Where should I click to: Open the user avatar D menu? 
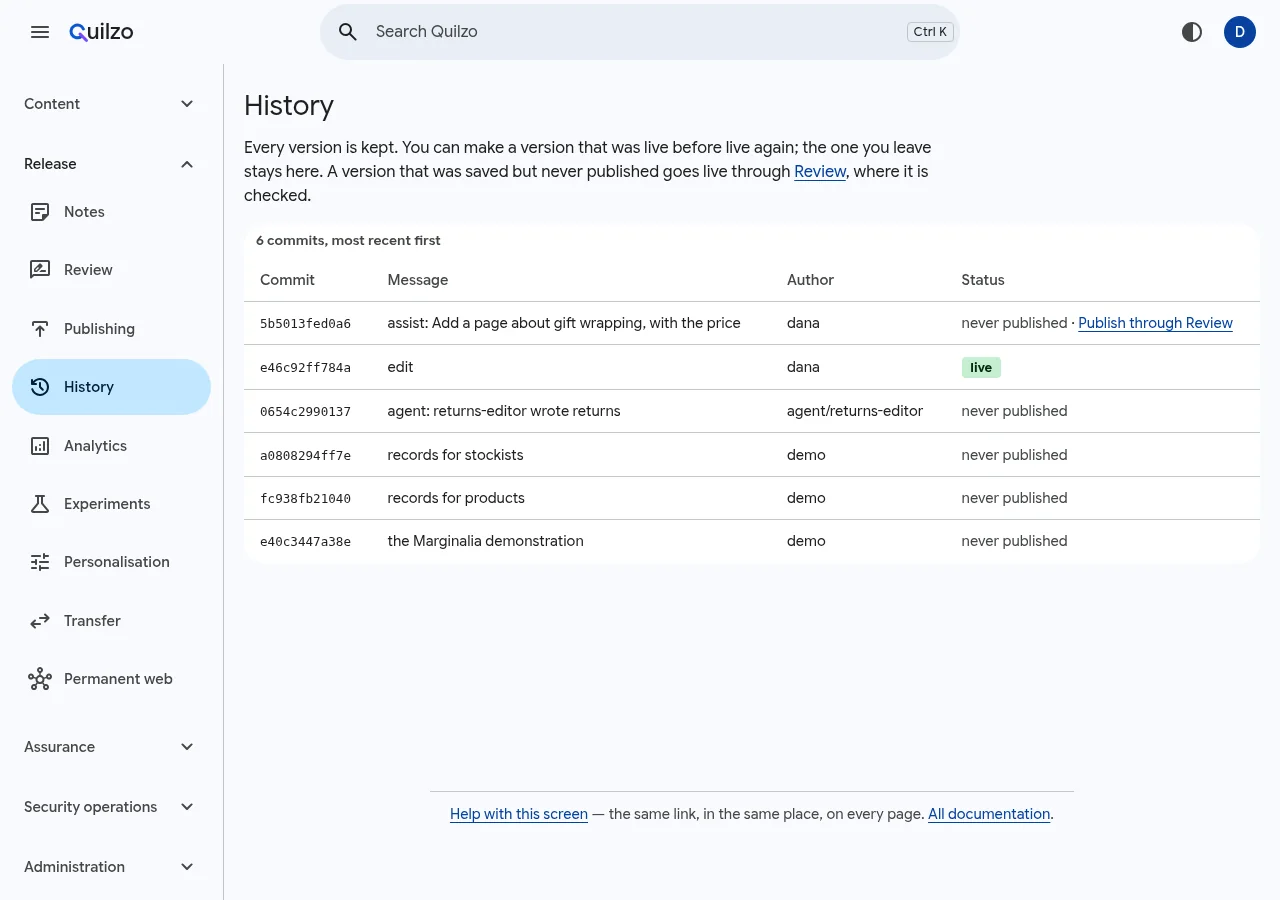(x=1240, y=32)
